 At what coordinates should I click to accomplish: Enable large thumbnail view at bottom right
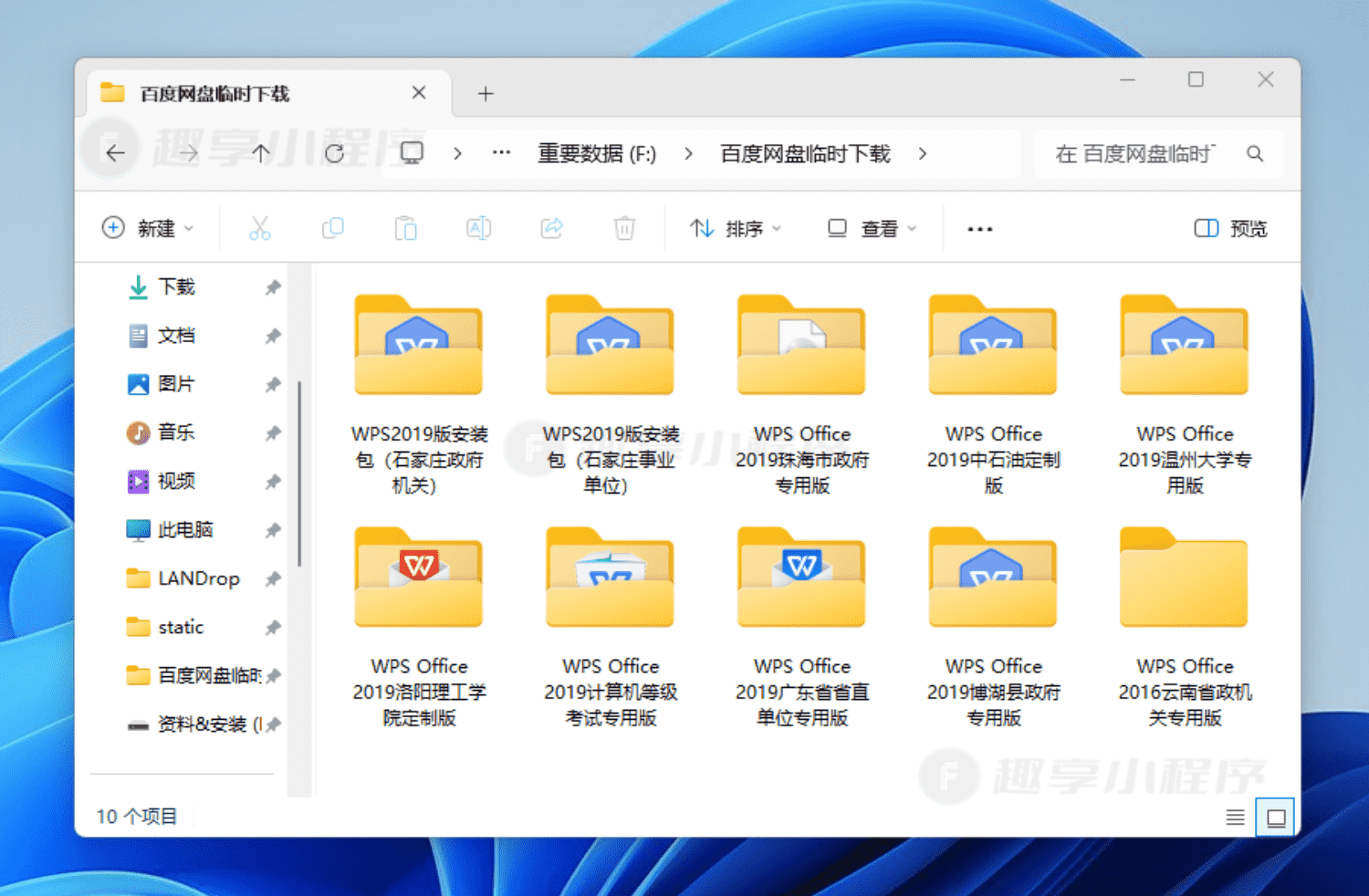point(1275,817)
